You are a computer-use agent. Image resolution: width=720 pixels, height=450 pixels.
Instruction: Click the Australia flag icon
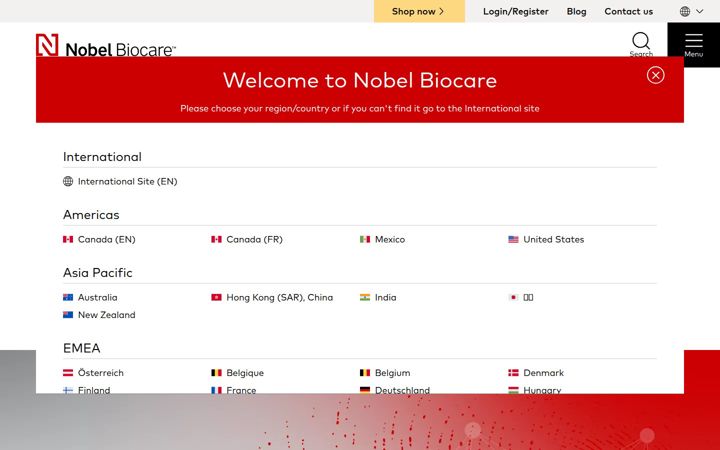[x=68, y=297]
